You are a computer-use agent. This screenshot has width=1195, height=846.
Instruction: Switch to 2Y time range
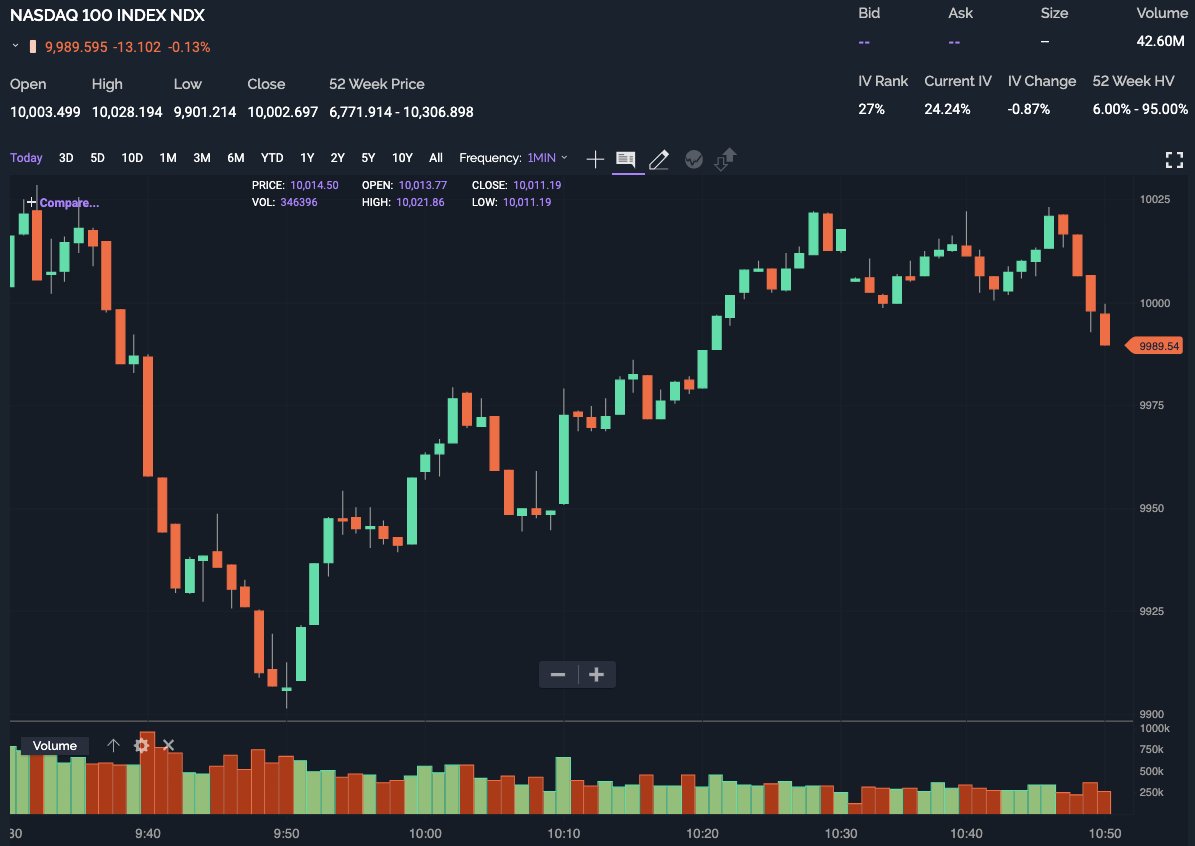pos(338,158)
